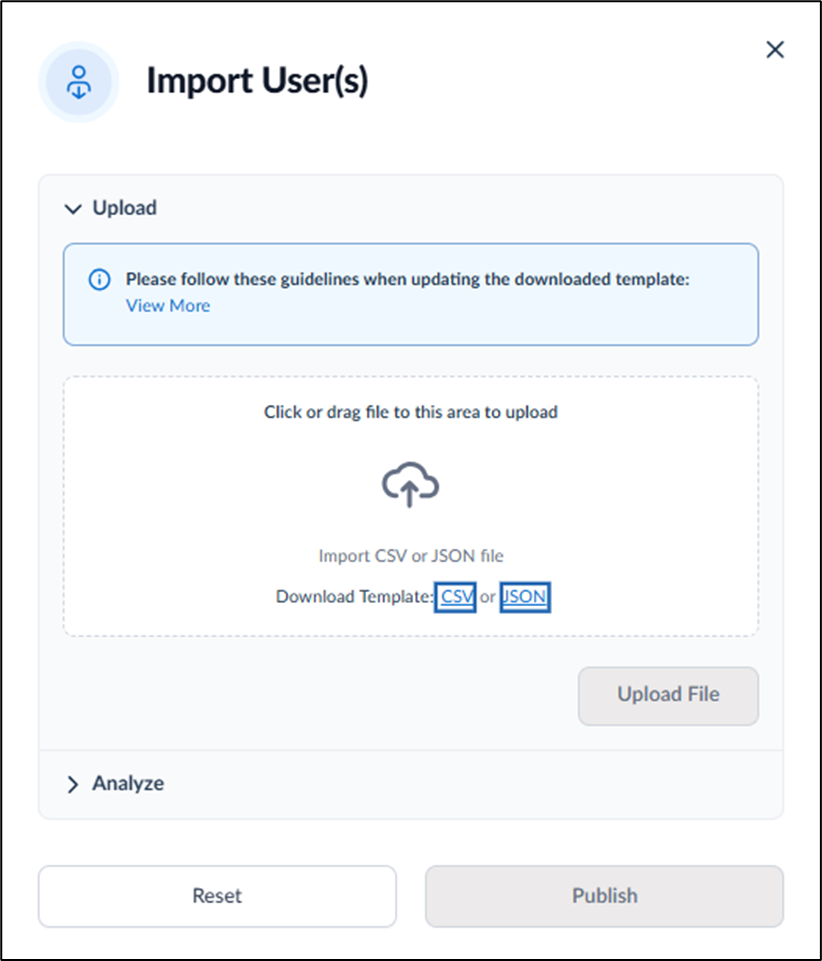Open the View More guidelines link

click(x=168, y=305)
